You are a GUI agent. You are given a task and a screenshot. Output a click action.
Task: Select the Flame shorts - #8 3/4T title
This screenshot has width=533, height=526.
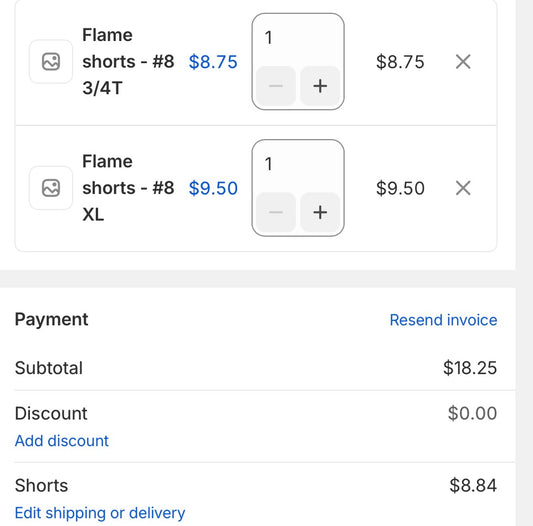pyautogui.click(x=128, y=62)
